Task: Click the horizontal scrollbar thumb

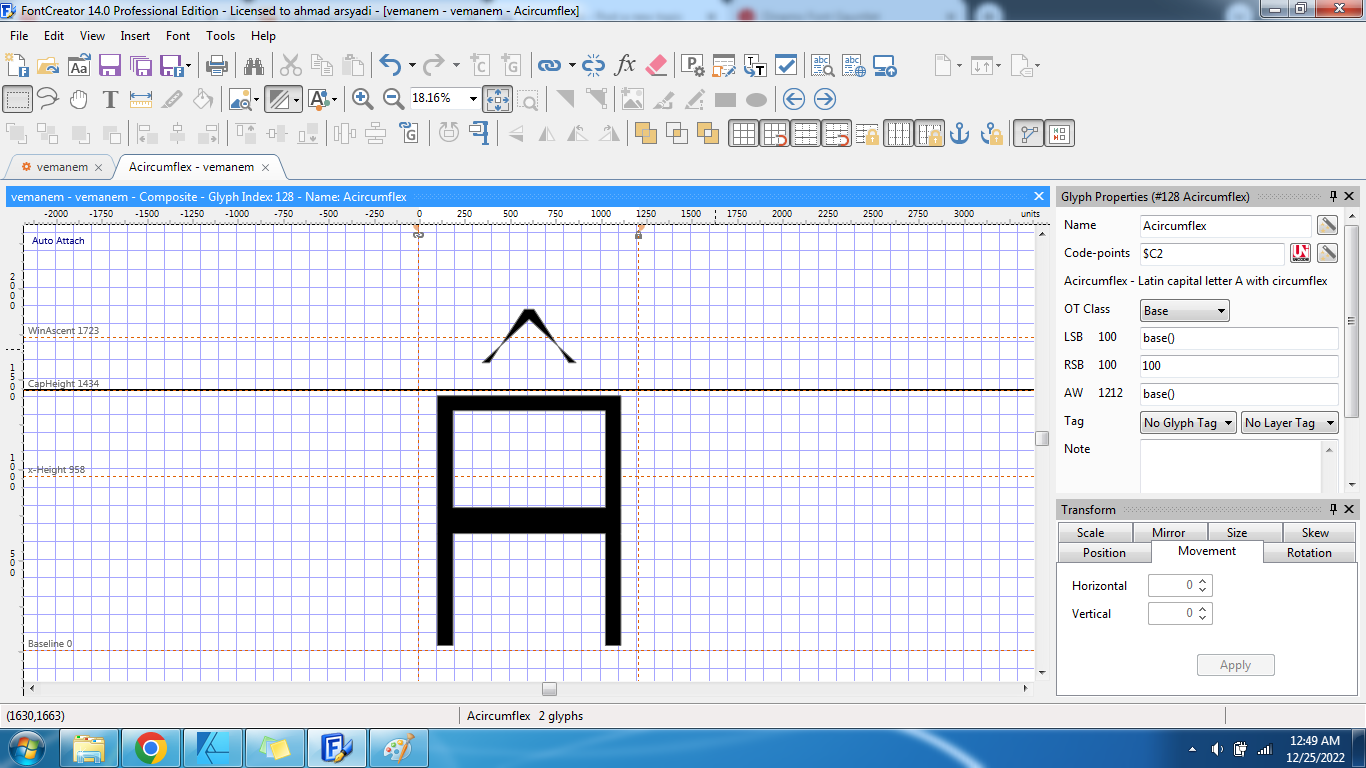Action: (549, 689)
